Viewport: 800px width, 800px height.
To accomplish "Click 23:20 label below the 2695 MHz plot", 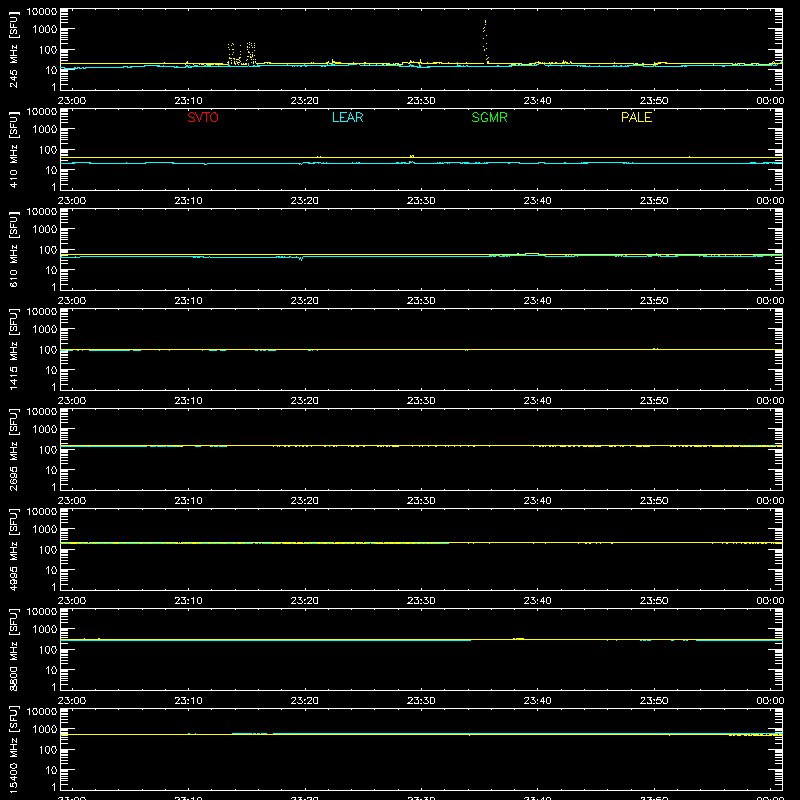I will (305, 501).
